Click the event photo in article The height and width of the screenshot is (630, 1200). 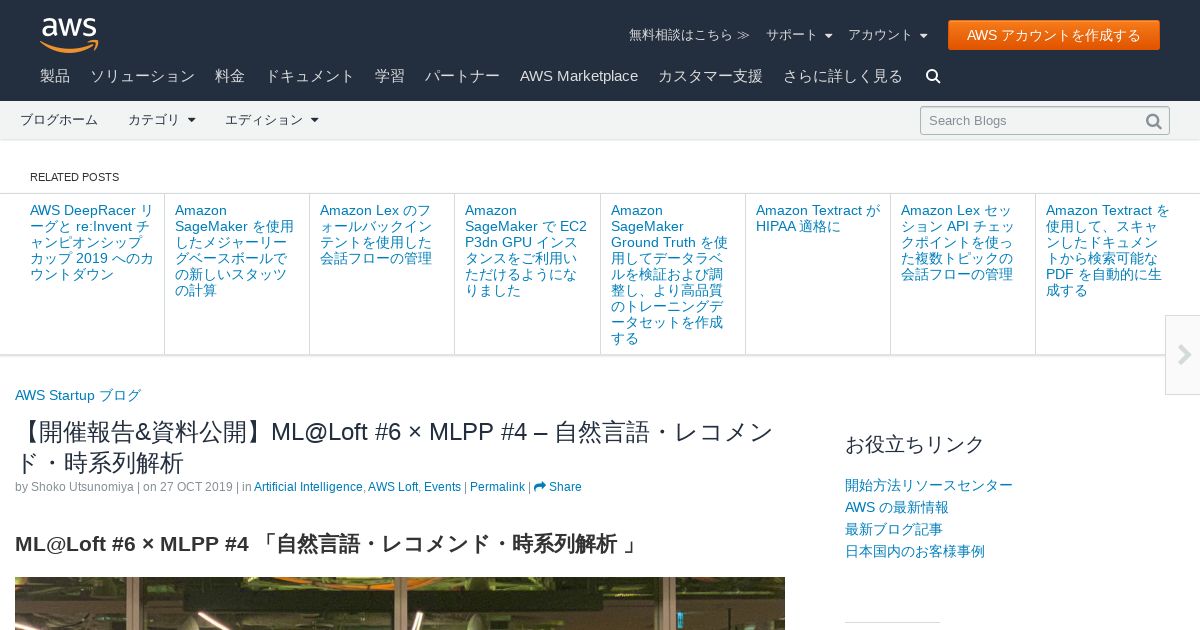point(400,604)
